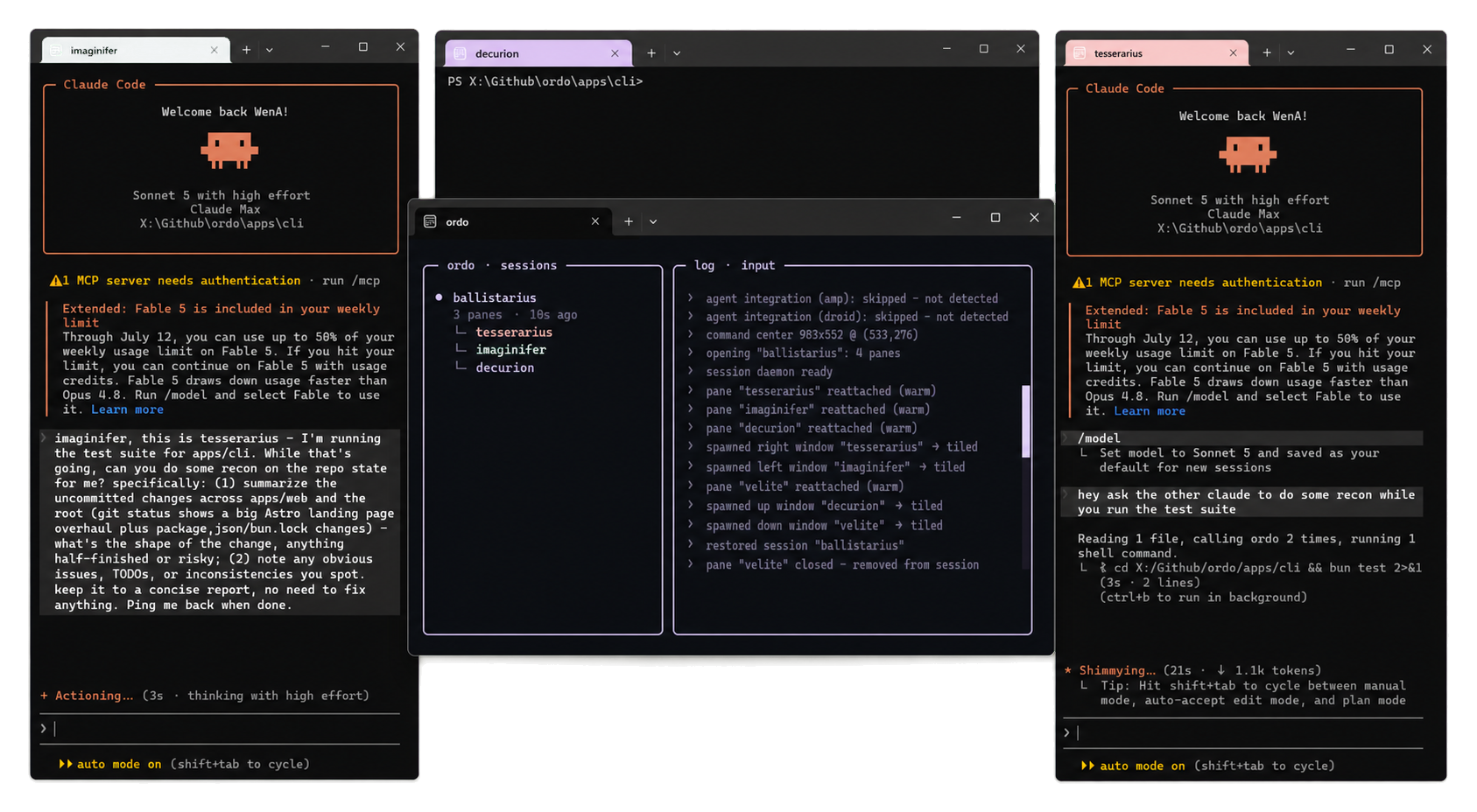Close the ordo tab

point(595,221)
